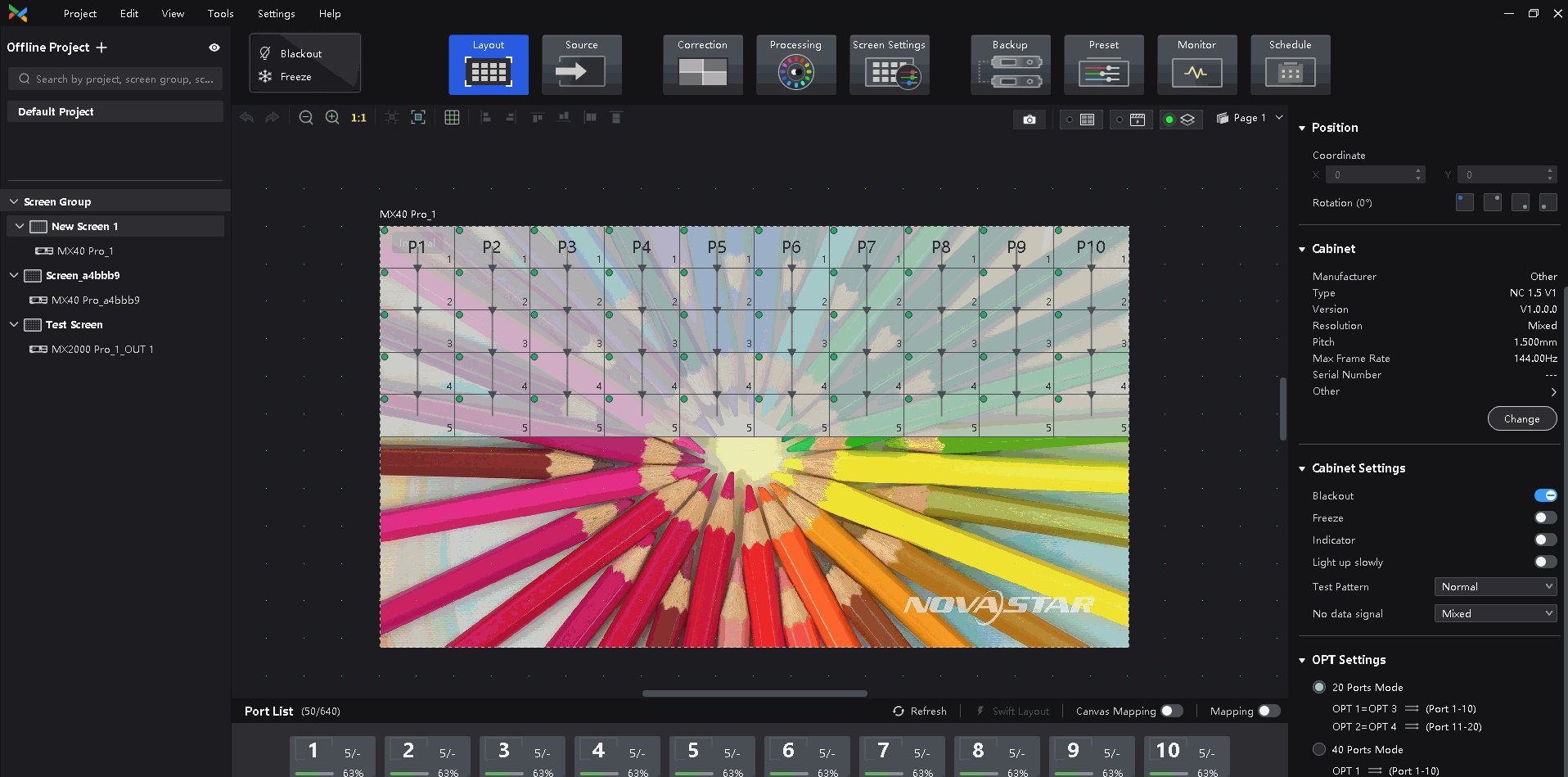1568x777 pixels.
Task: Select Default Project entry
Action: point(115,111)
